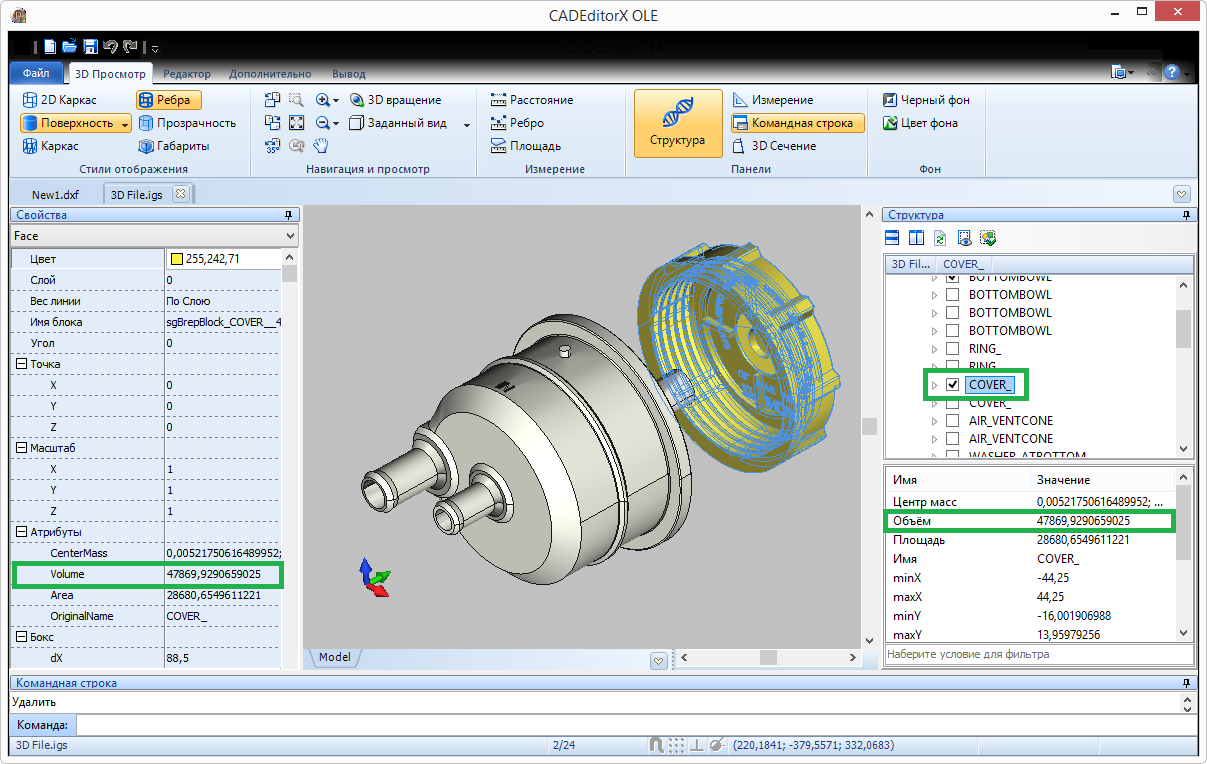Open the 3D Сечение tool

point(773,146)
